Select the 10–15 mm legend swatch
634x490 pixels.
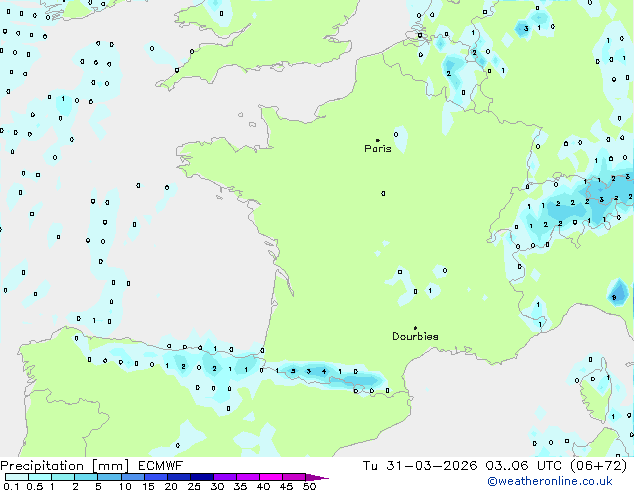click(x=132, y=477)
